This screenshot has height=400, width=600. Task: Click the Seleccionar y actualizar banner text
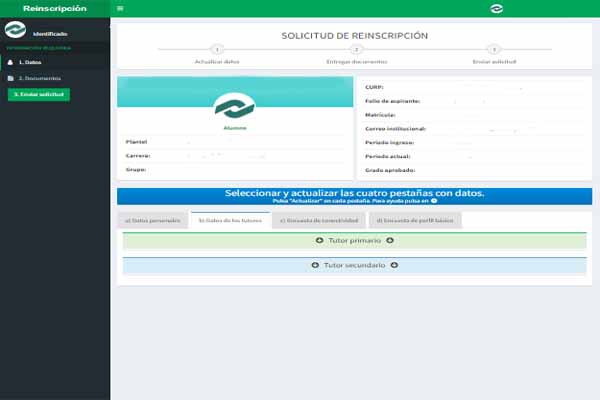tap(354, 193)
